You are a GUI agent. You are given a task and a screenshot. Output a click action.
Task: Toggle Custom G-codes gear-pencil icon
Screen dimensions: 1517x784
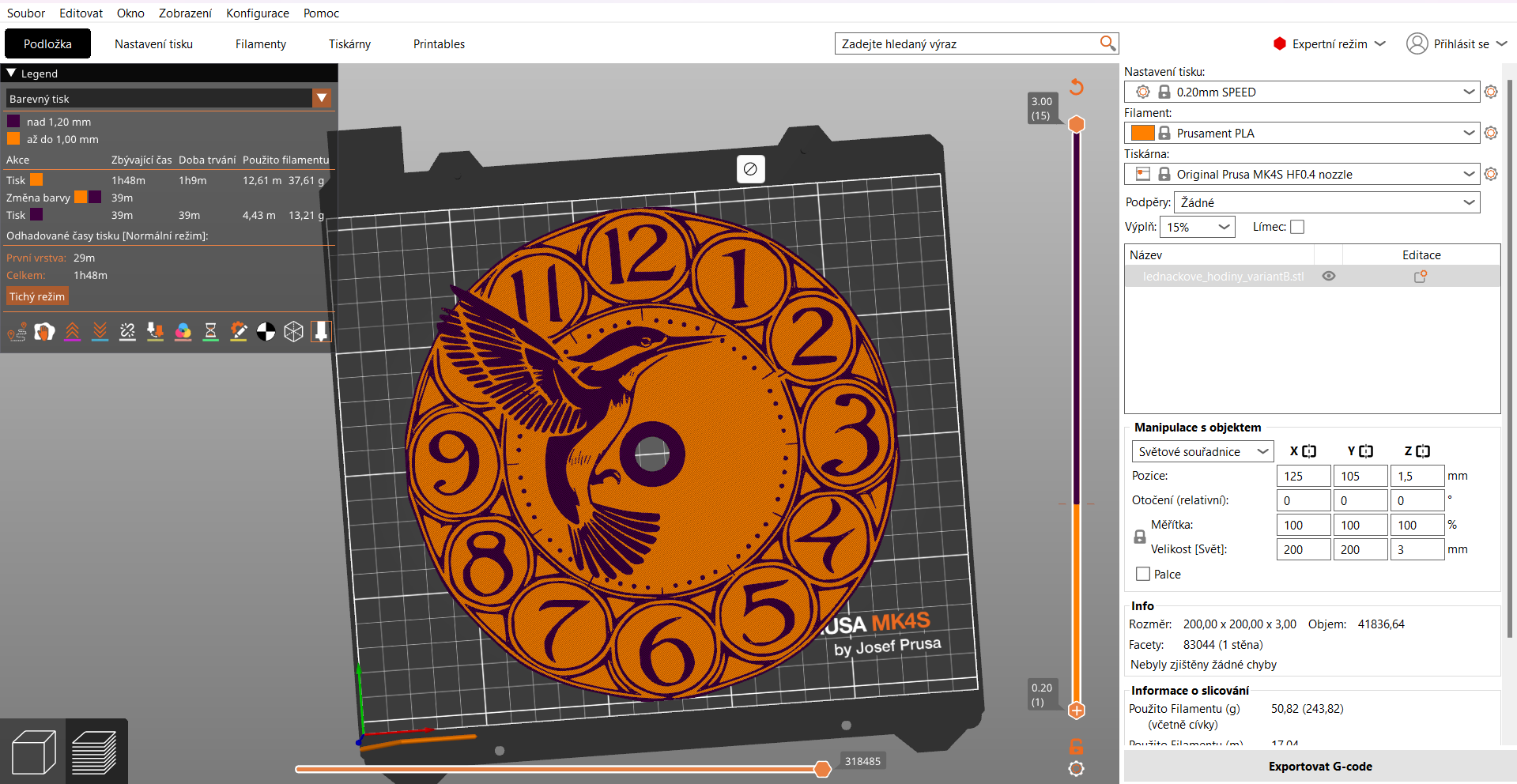click(x=238, y=332)
